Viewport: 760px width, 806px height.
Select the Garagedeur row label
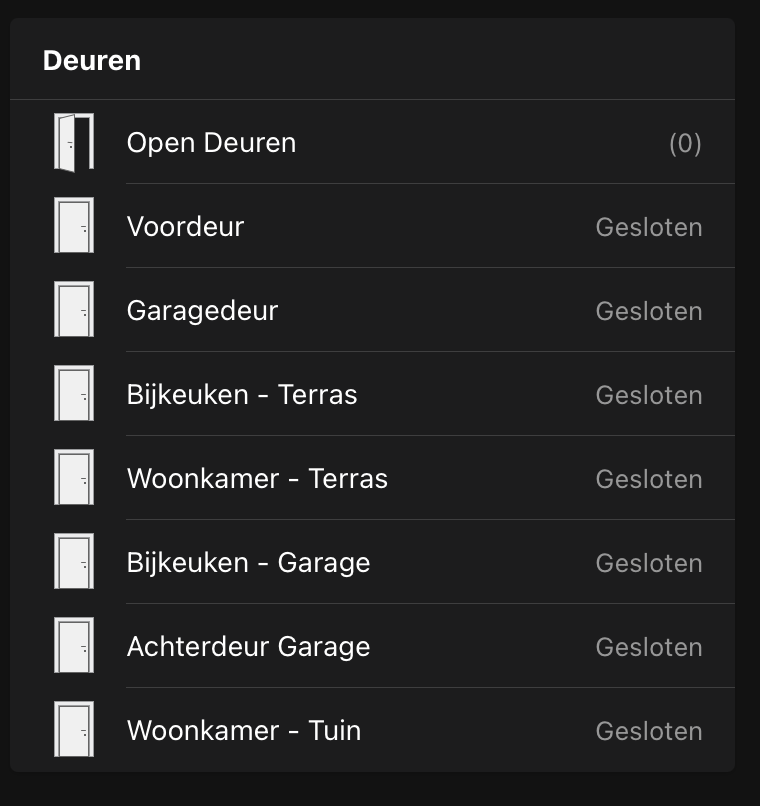[202, 311]
